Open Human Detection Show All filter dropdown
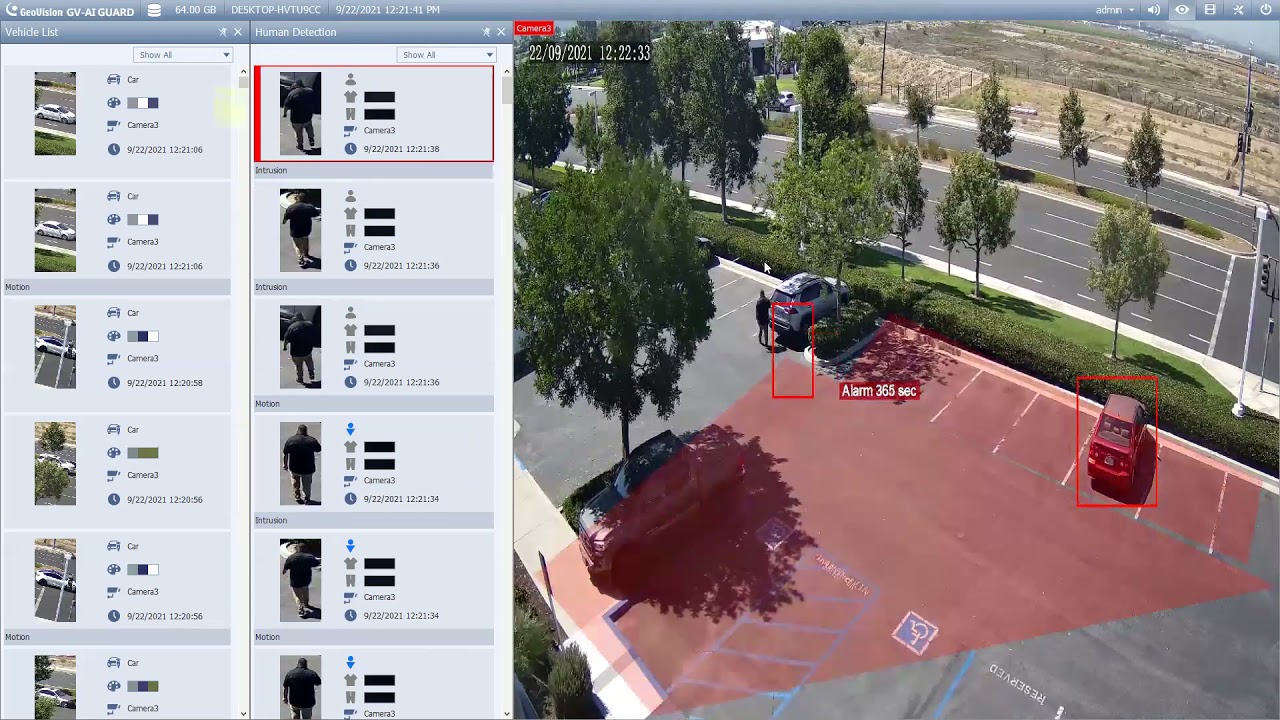The width and height of the screenshot is (1280, 720). tap(446, 55)
